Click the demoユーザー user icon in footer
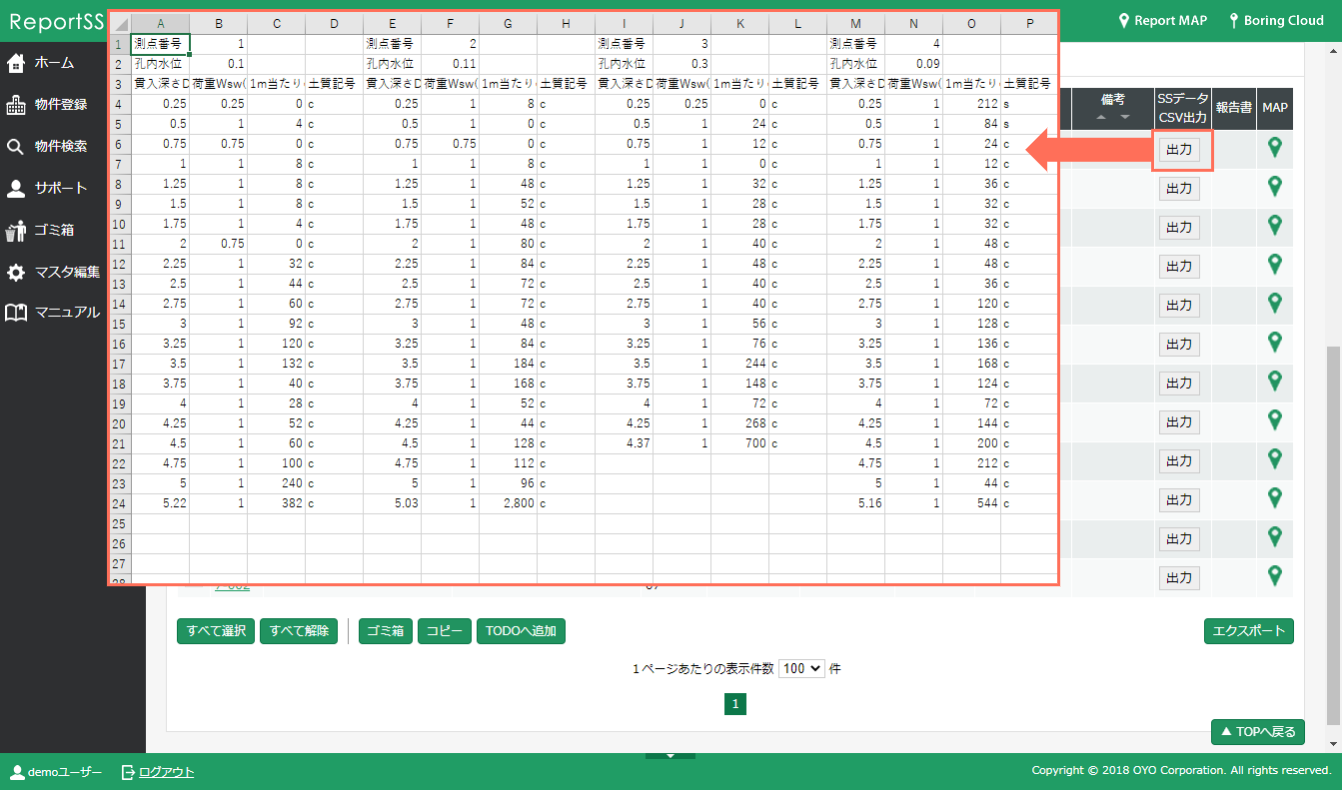The height and width of the screenshot is (791, 1343). pos(17,772)
